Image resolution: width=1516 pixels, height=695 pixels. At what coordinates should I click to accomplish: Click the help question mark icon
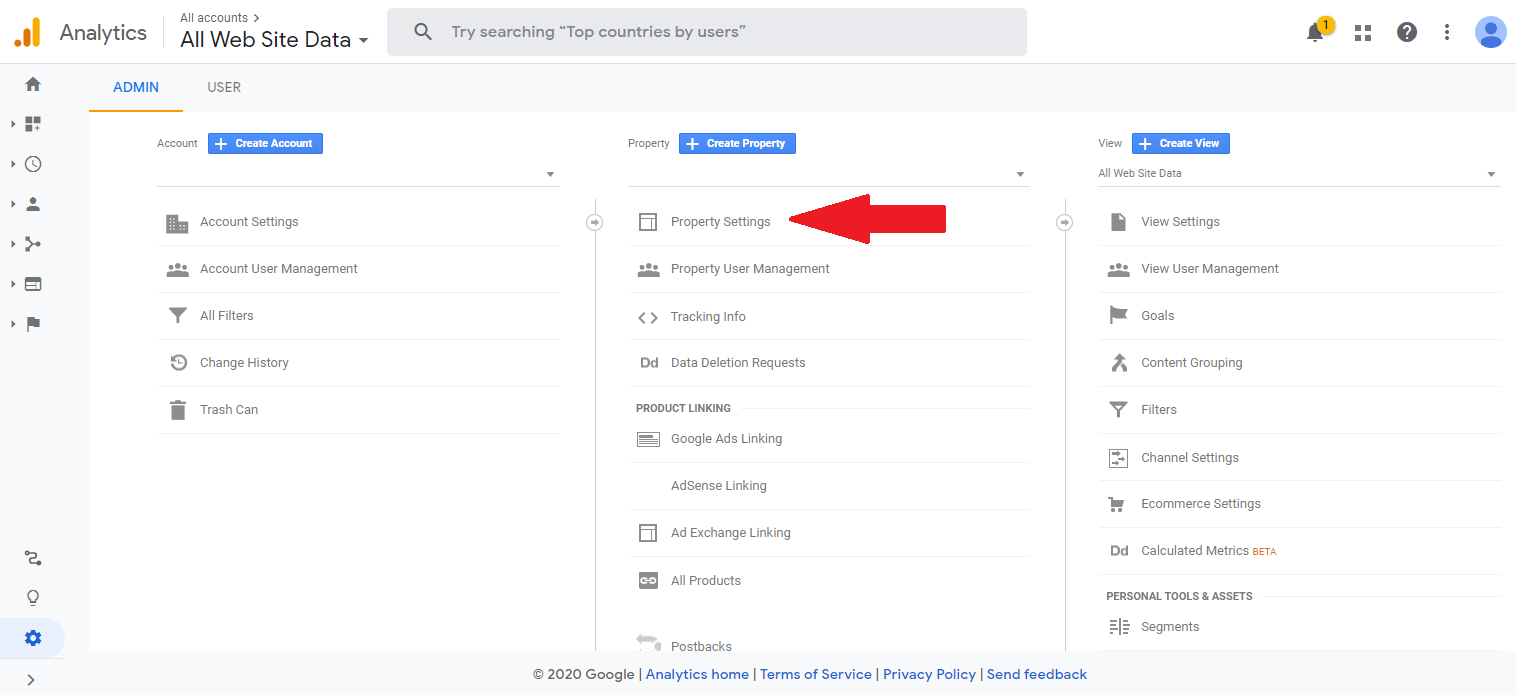click(x=1407, y=32)
